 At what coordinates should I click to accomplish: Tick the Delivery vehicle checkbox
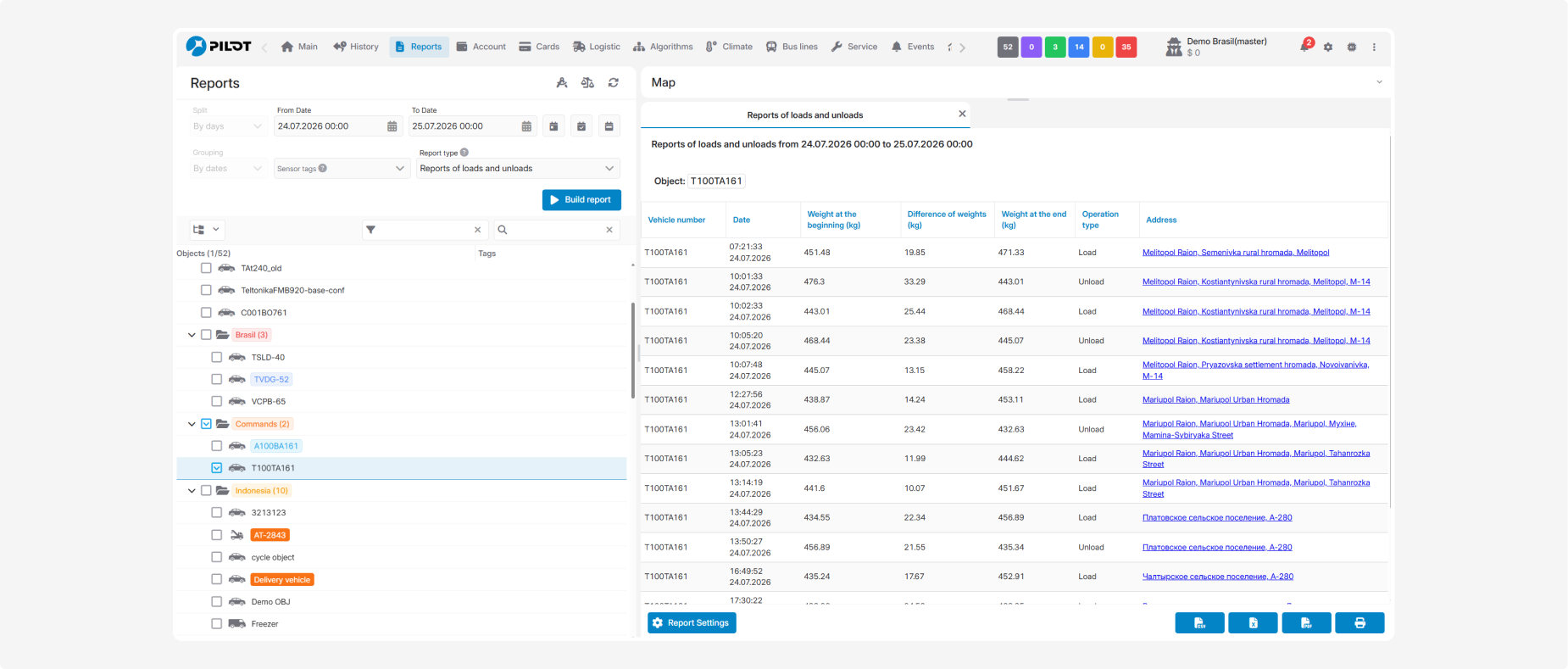216,580
